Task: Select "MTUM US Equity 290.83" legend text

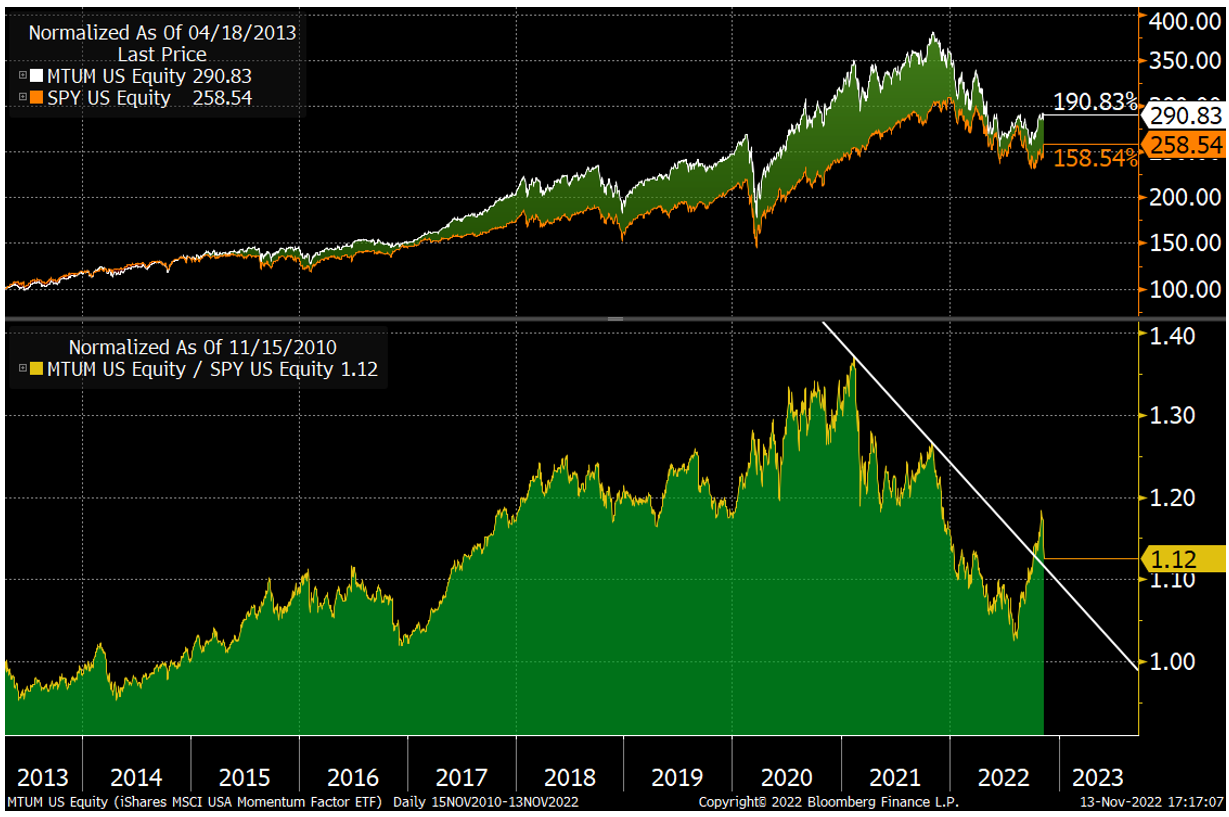Action: pos(147,76)
